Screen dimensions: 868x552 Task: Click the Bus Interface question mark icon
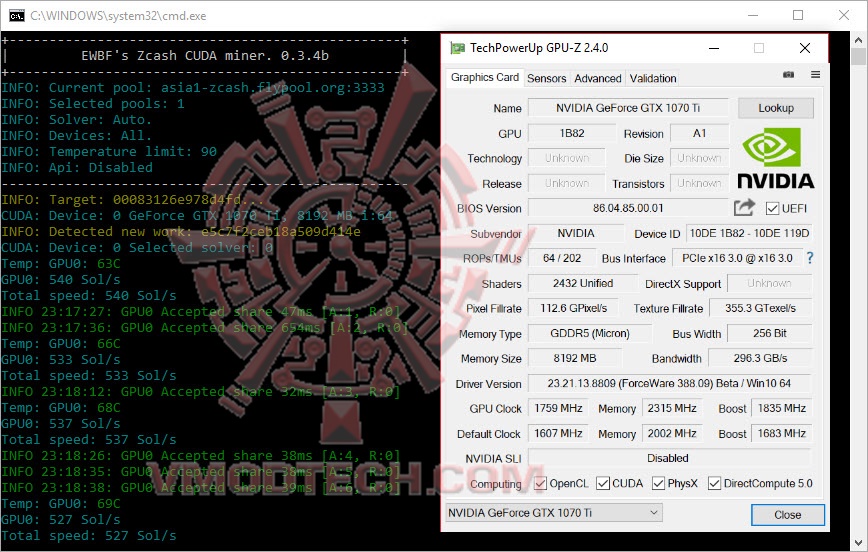tap(810, 258)
